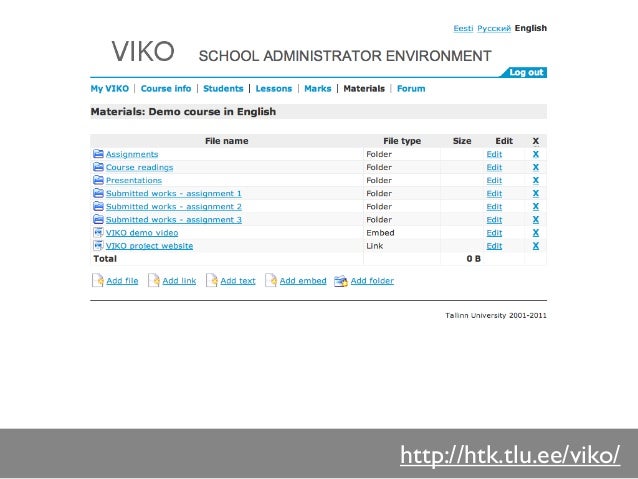Click the Log out button
Viewport: 638px width, 479px height.
click(x=524, y=72)
